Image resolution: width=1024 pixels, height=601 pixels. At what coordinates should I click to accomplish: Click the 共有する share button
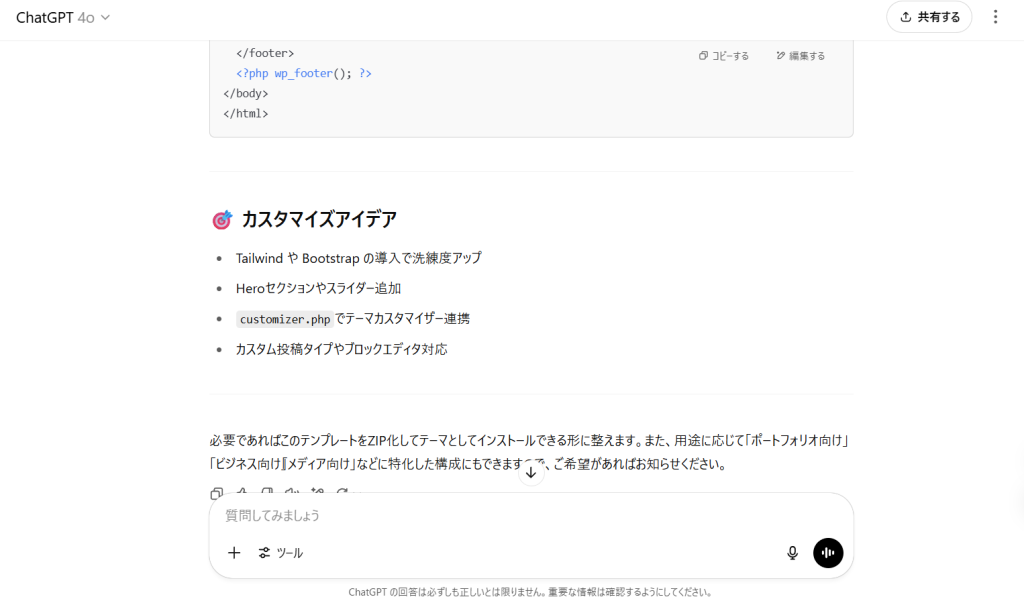929,17
